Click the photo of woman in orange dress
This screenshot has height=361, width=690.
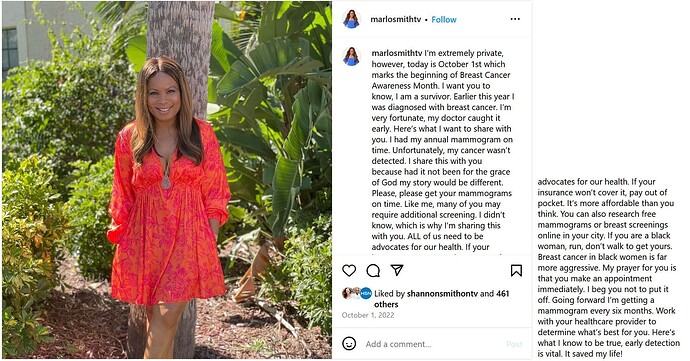(167, 180)
